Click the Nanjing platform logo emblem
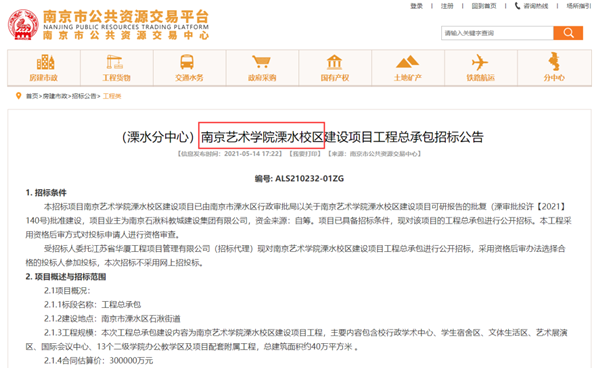 click(x=23, y=25)
